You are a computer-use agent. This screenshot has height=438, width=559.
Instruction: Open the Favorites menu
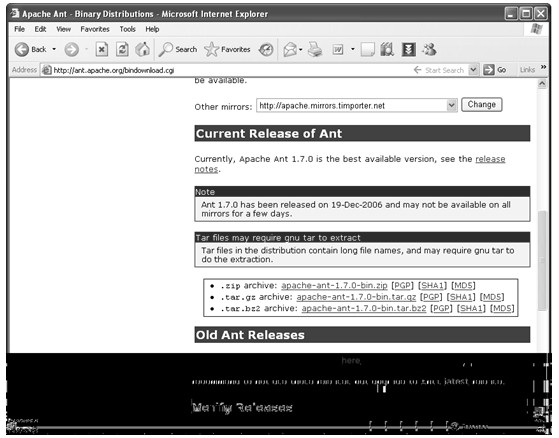95,29
